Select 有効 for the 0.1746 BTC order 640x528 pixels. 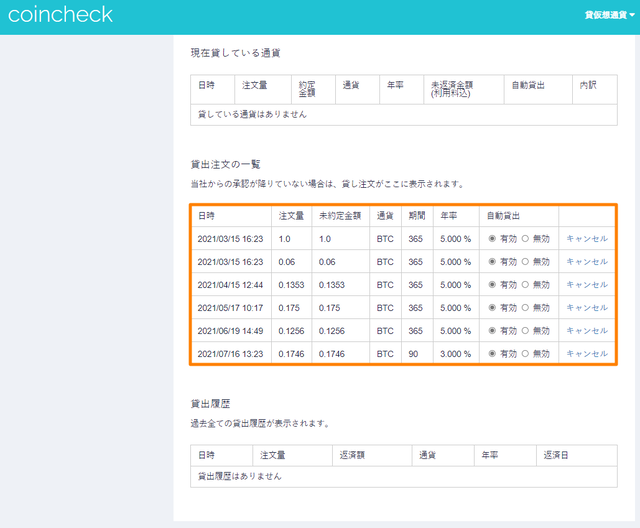tap(492, 354)
